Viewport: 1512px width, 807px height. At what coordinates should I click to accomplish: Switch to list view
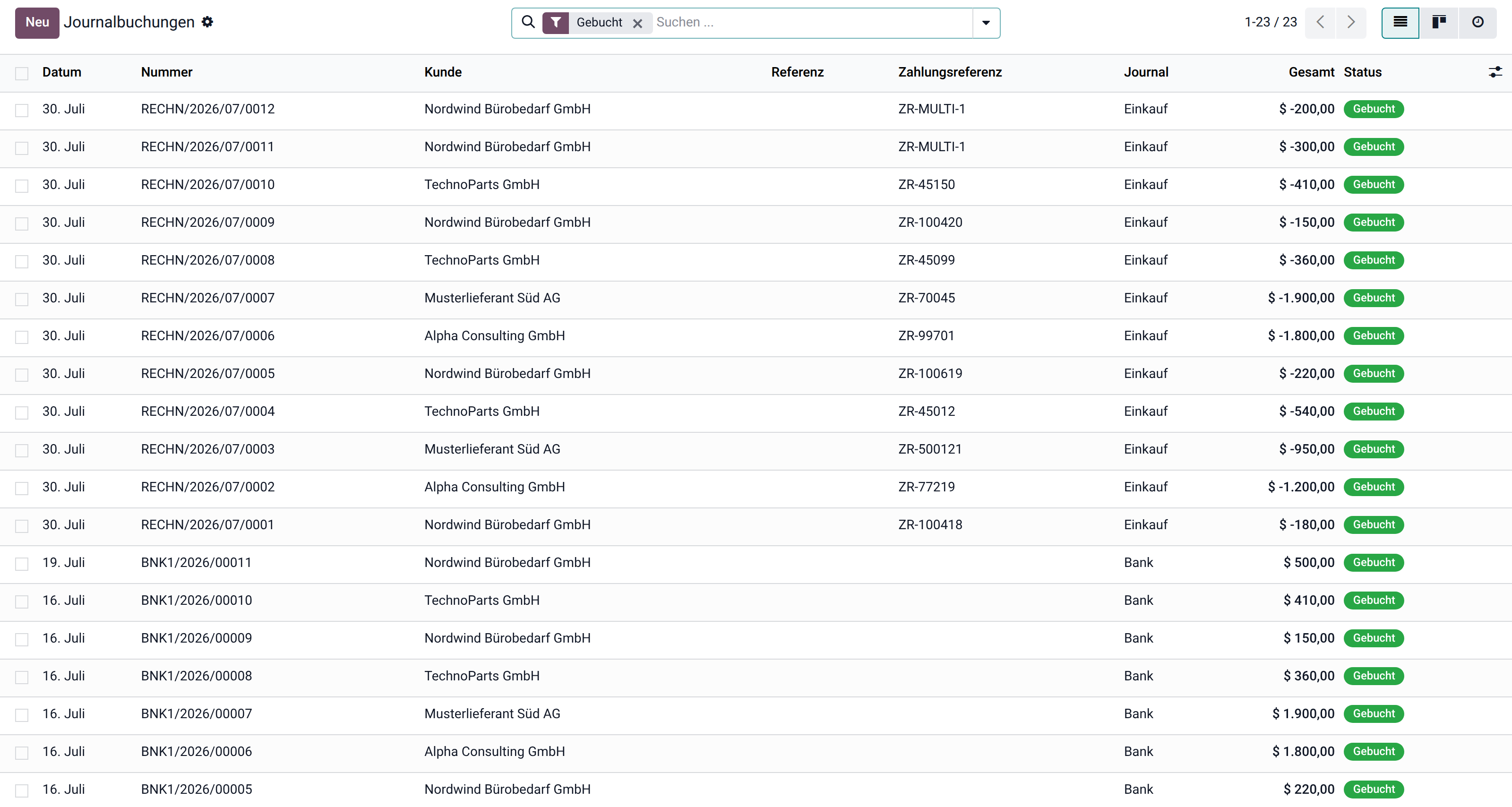(1400, 22)
